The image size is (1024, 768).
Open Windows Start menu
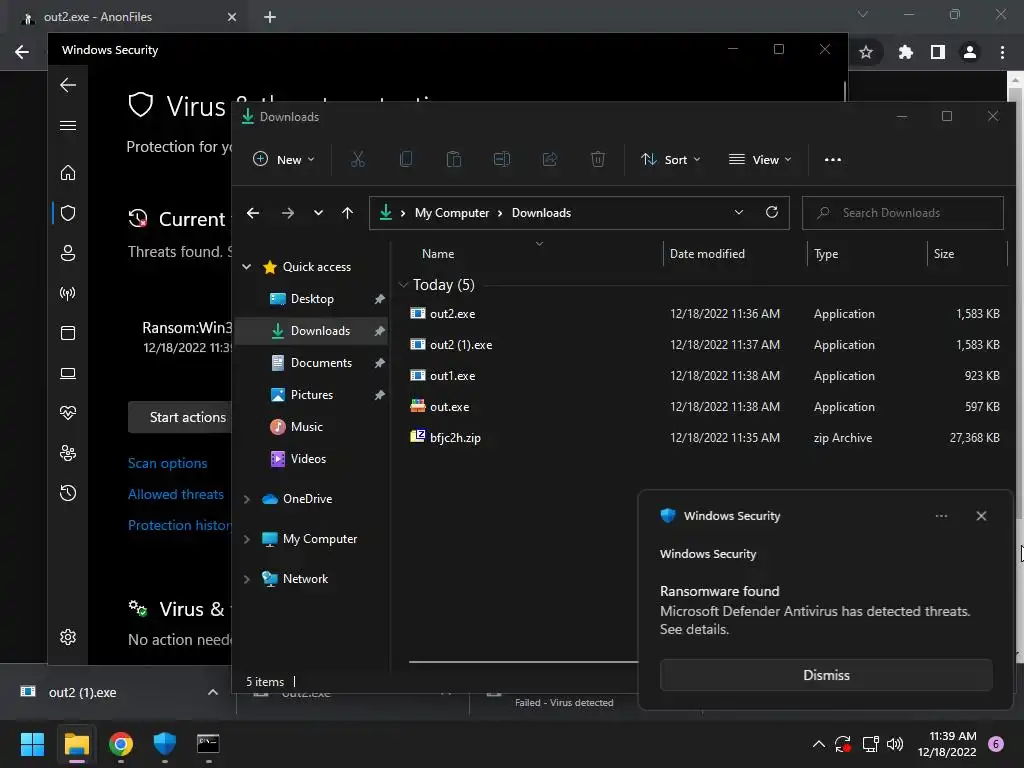pos(32,744)
